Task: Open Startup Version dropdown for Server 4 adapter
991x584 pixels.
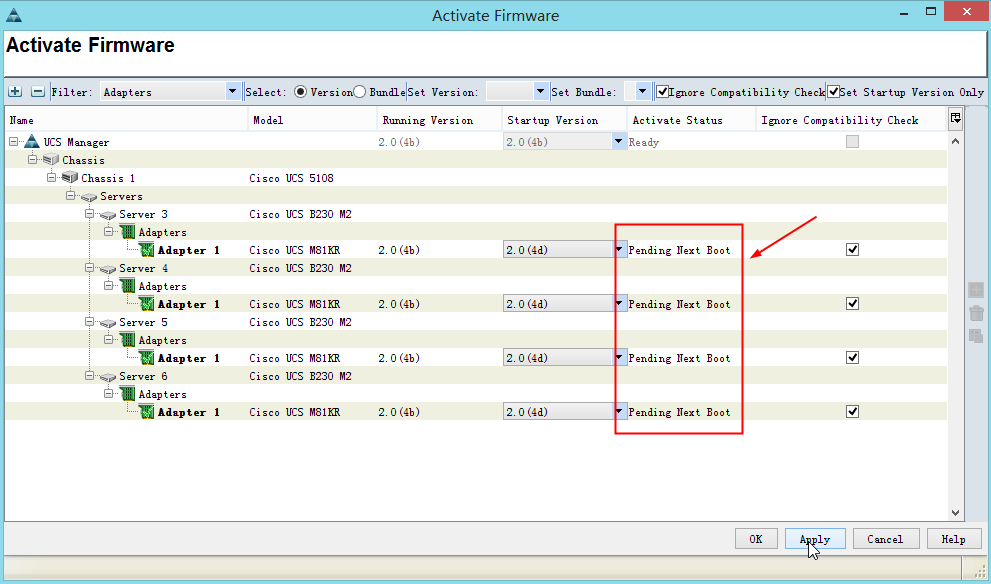Action: pos(619,304)
